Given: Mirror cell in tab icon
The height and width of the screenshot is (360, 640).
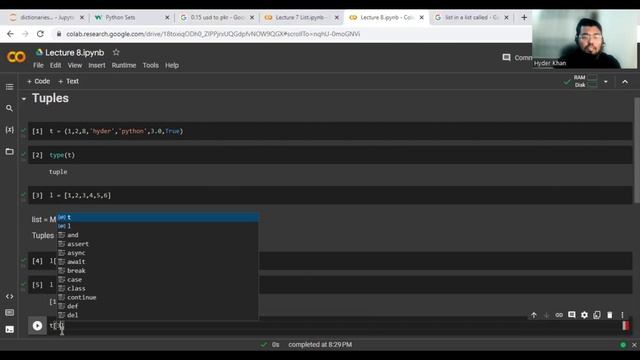Looking at the screenshot, I should [x=597, y=315].
